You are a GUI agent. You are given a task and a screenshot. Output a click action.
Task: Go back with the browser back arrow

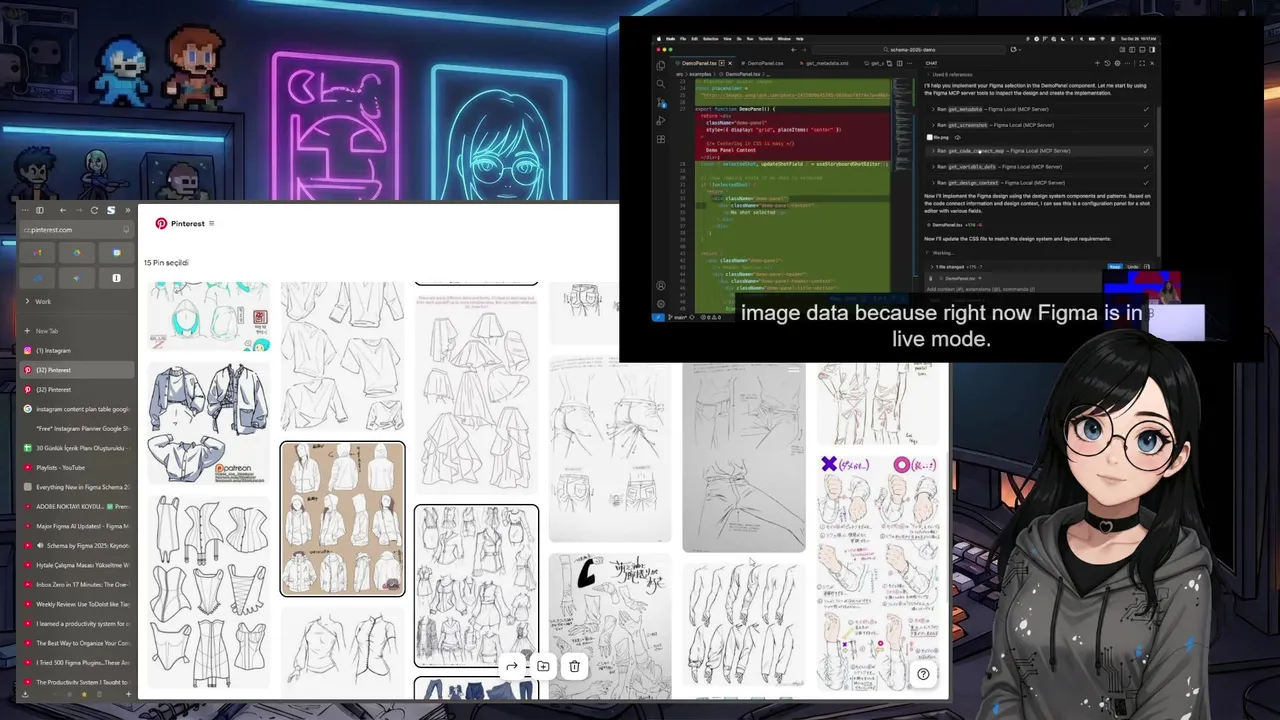coord(62,210)
